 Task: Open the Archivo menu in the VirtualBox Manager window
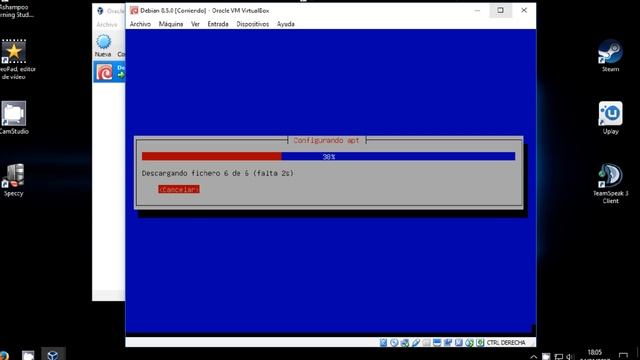point(107,24)
